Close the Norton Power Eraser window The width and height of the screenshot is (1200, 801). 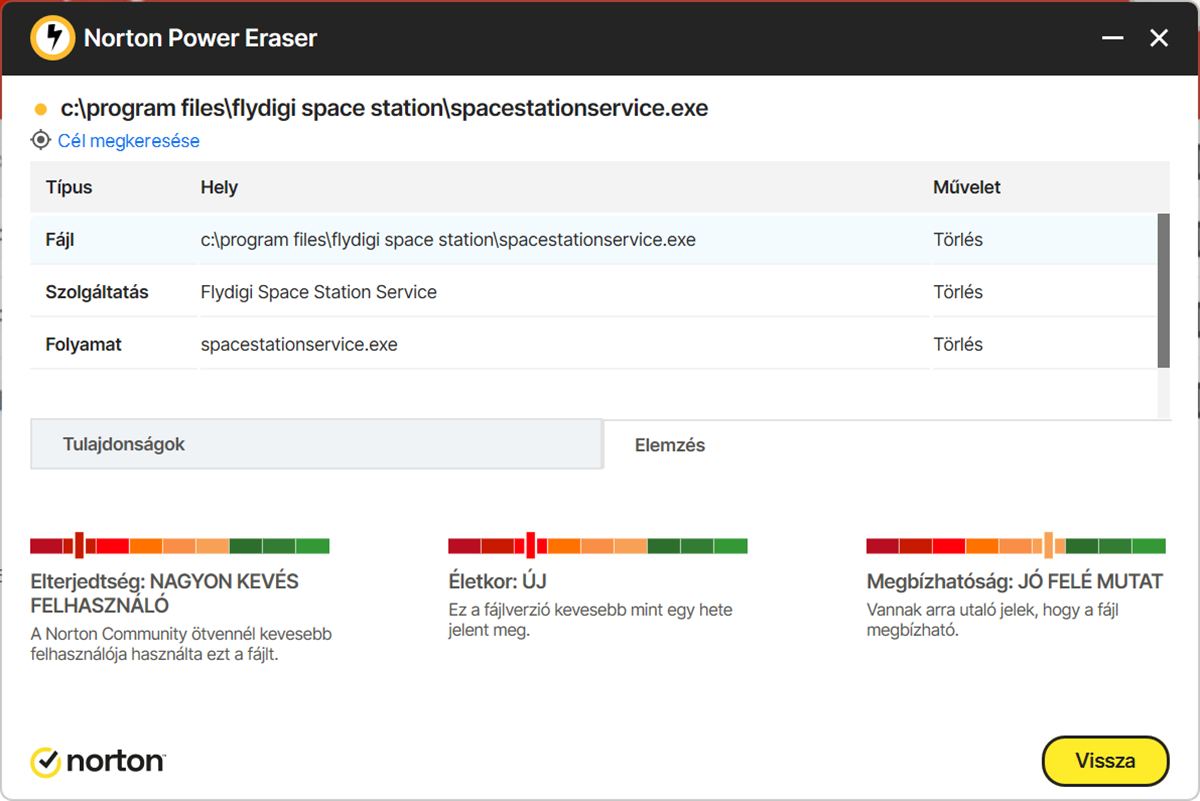click(x=1159, y=39)
